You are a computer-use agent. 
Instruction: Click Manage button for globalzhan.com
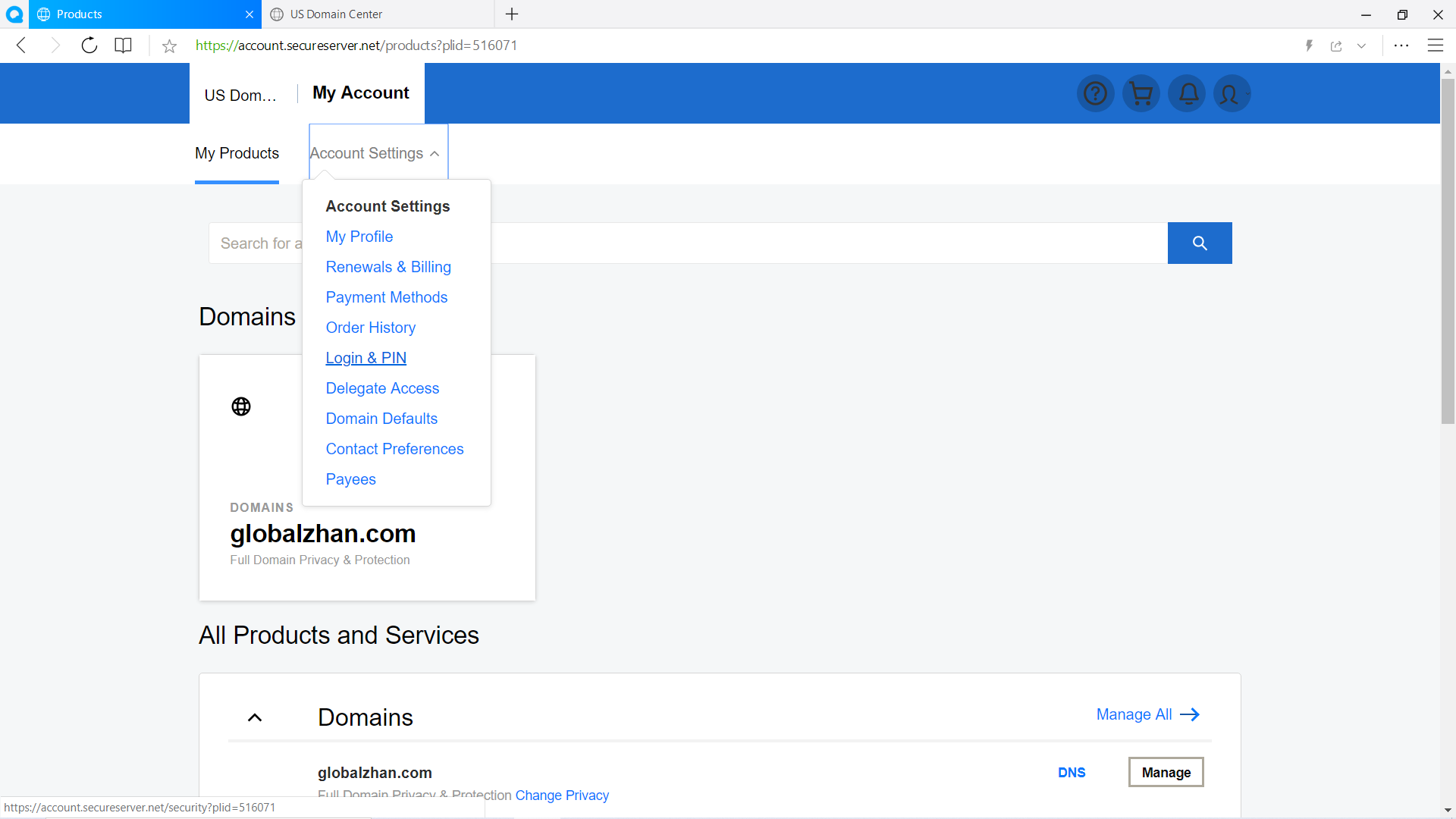1166,772
